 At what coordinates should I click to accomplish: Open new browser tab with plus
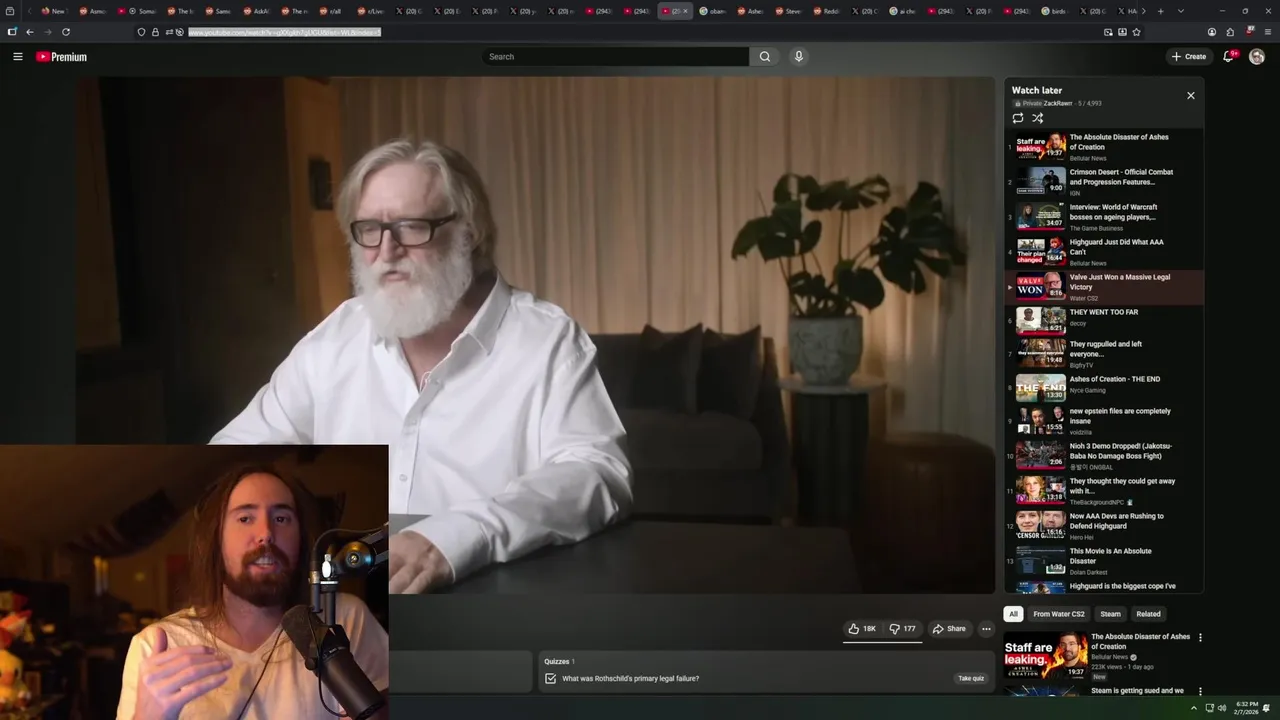click(1160, 11)
